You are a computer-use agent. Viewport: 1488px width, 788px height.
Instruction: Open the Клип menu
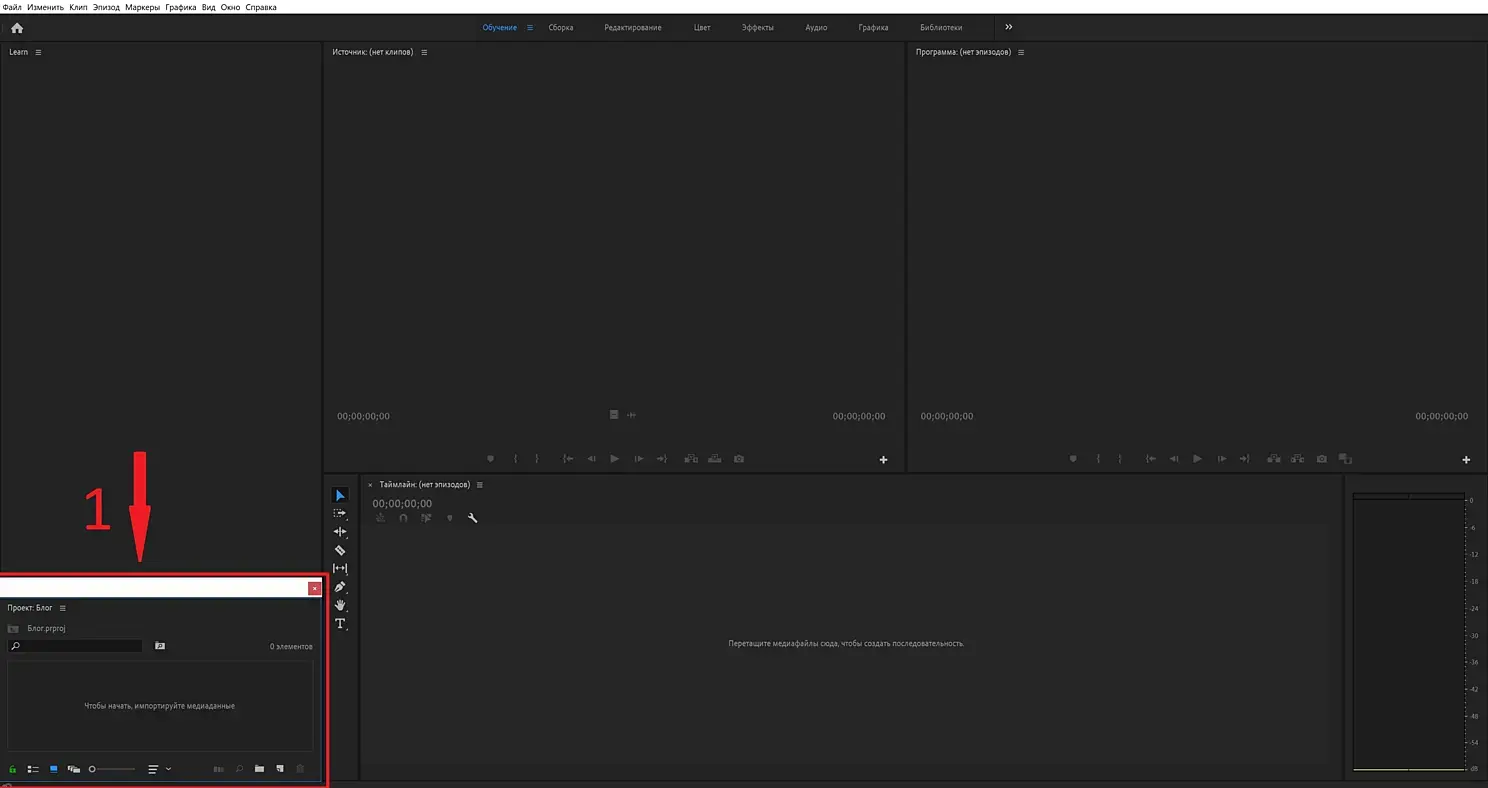point(79,7)
